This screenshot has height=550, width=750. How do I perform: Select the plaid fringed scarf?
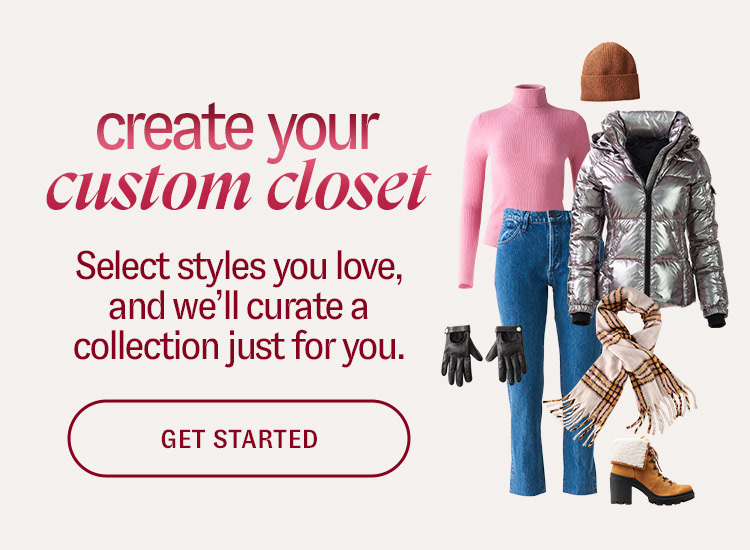tap(622, 366)
